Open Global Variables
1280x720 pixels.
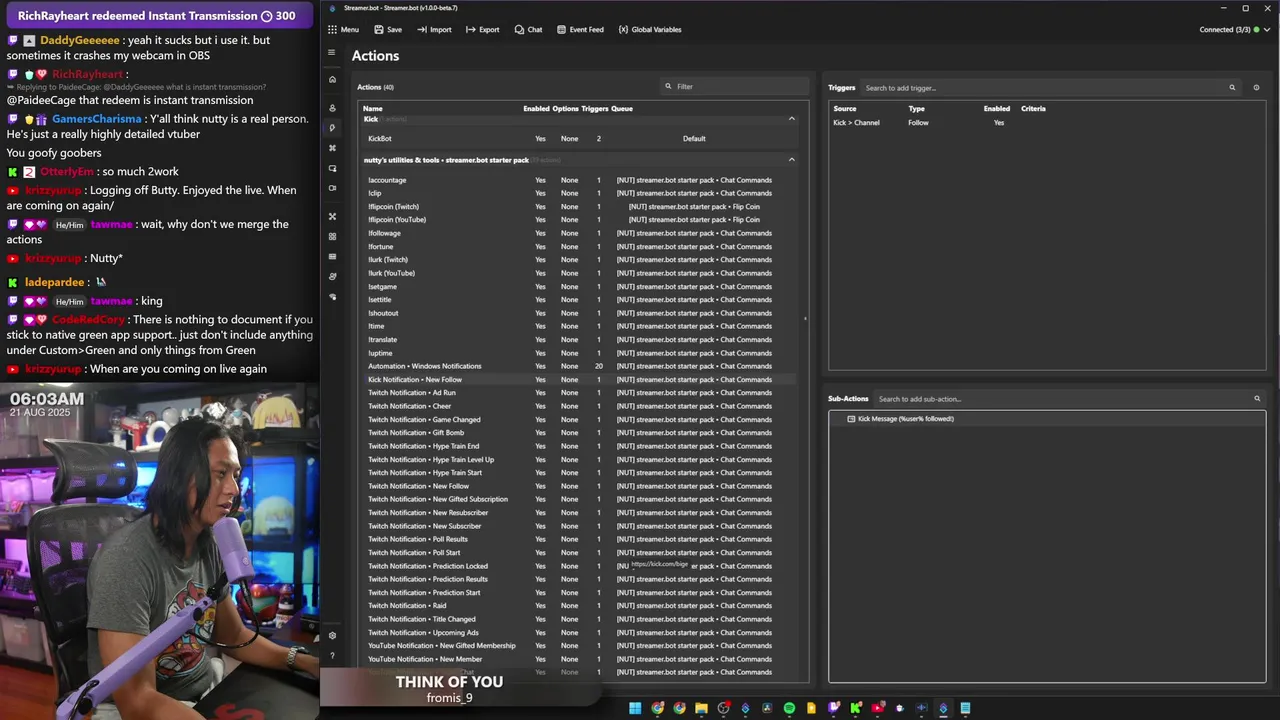tap(650, 30)
